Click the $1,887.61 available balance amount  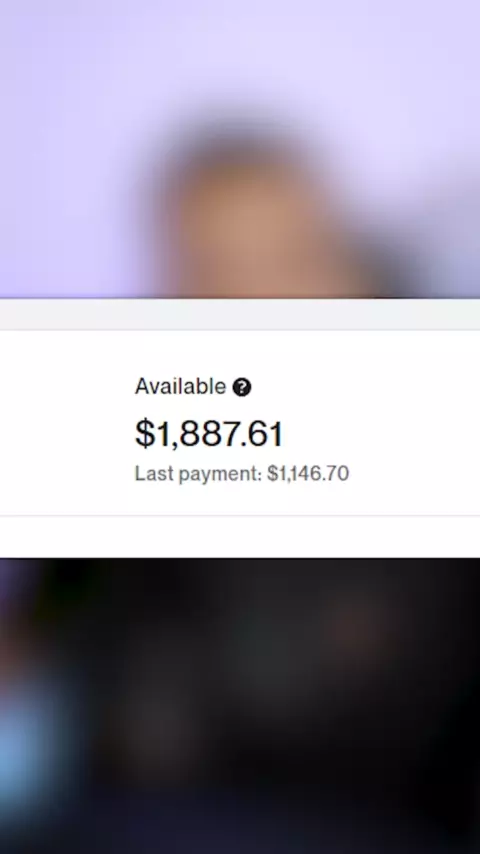point(209,434)
